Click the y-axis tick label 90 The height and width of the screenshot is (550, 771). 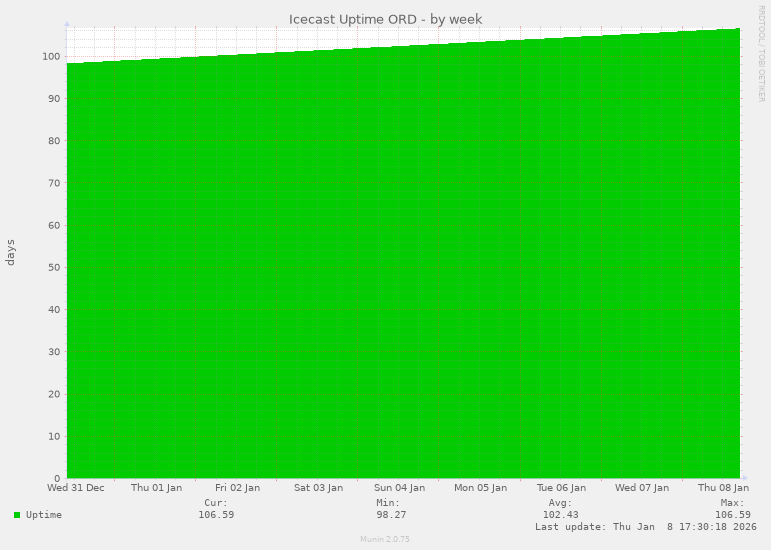pyautogui.click(x=54, y=99)
